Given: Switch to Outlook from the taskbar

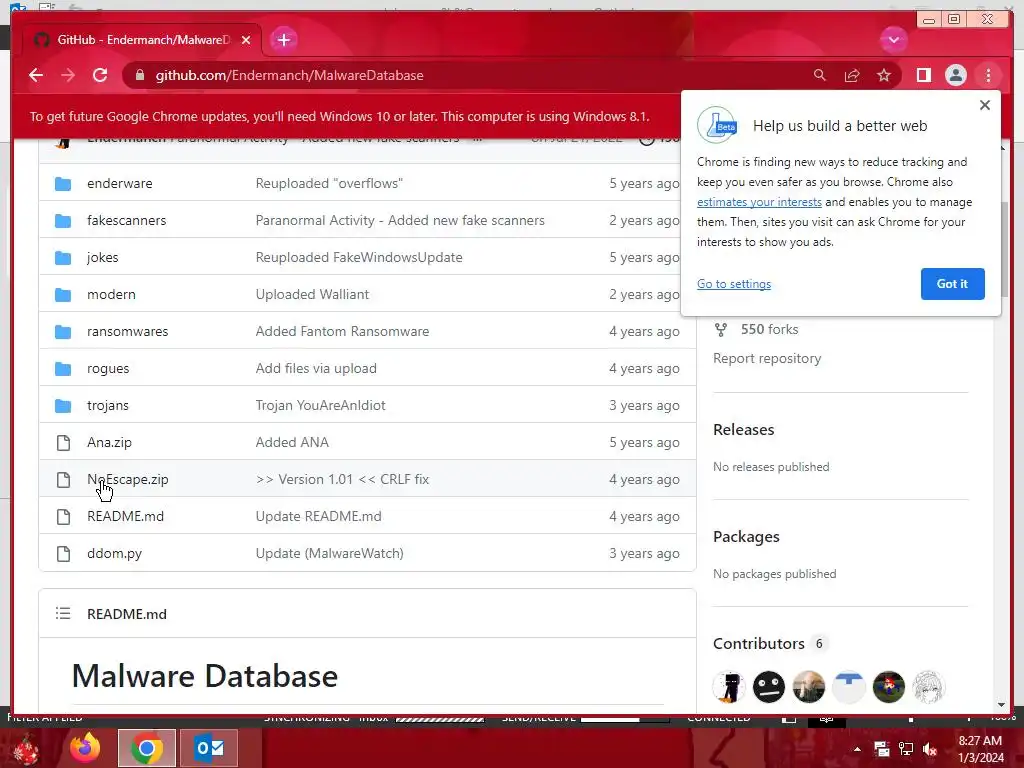Looking at the screenshot, I should (209, 748).
